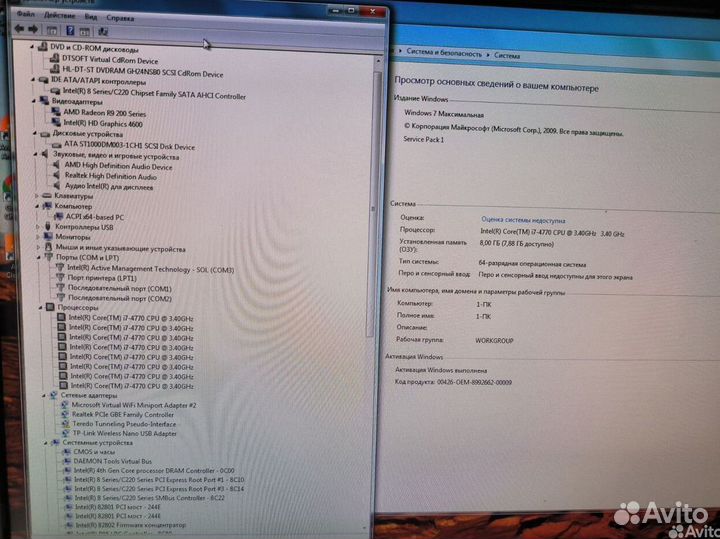Select Microsoft Virtual WiFi Miniport Adapter #2
The height and width of the screenshot is (539, 720).
[134, 405]
